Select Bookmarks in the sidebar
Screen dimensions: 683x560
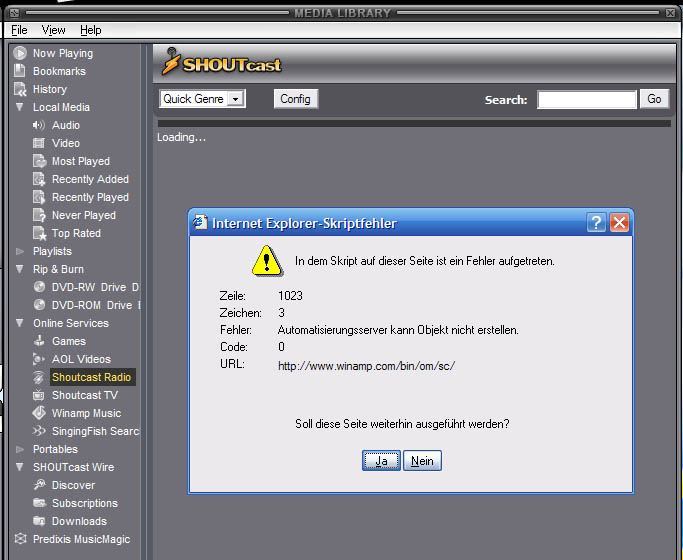point(59,71)
